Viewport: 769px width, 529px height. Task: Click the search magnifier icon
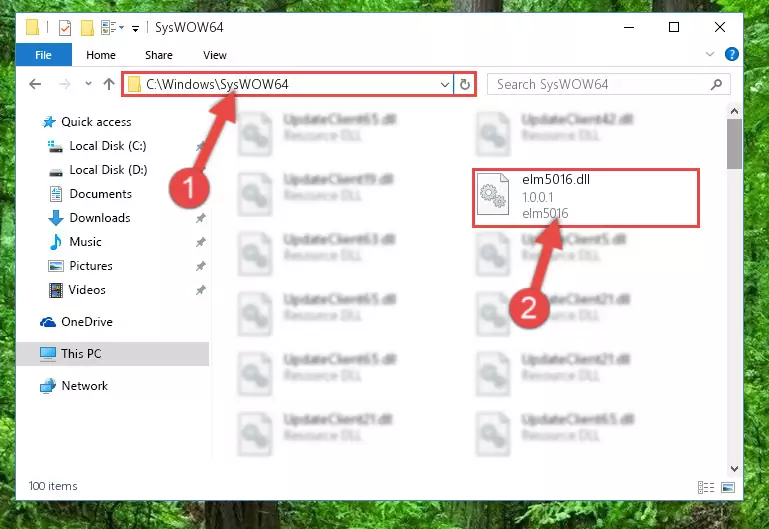(x=716, y=84)
